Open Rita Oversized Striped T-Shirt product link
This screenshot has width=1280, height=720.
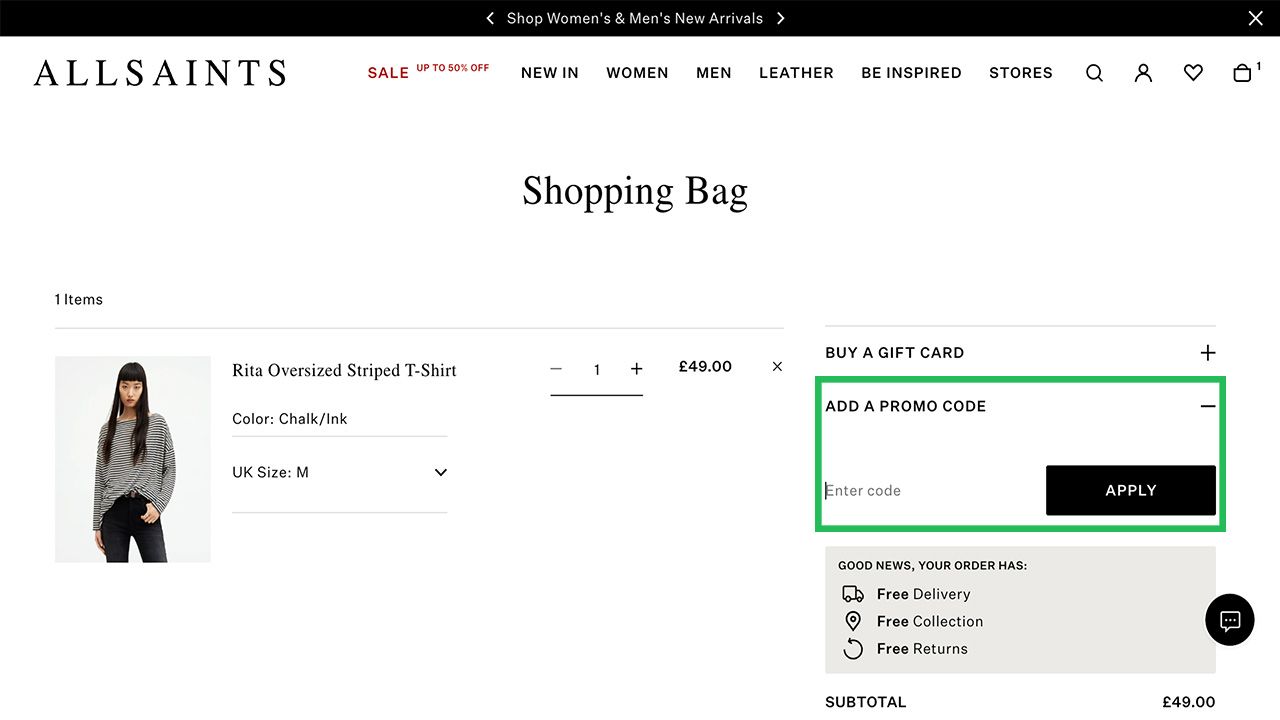[344, 370]
